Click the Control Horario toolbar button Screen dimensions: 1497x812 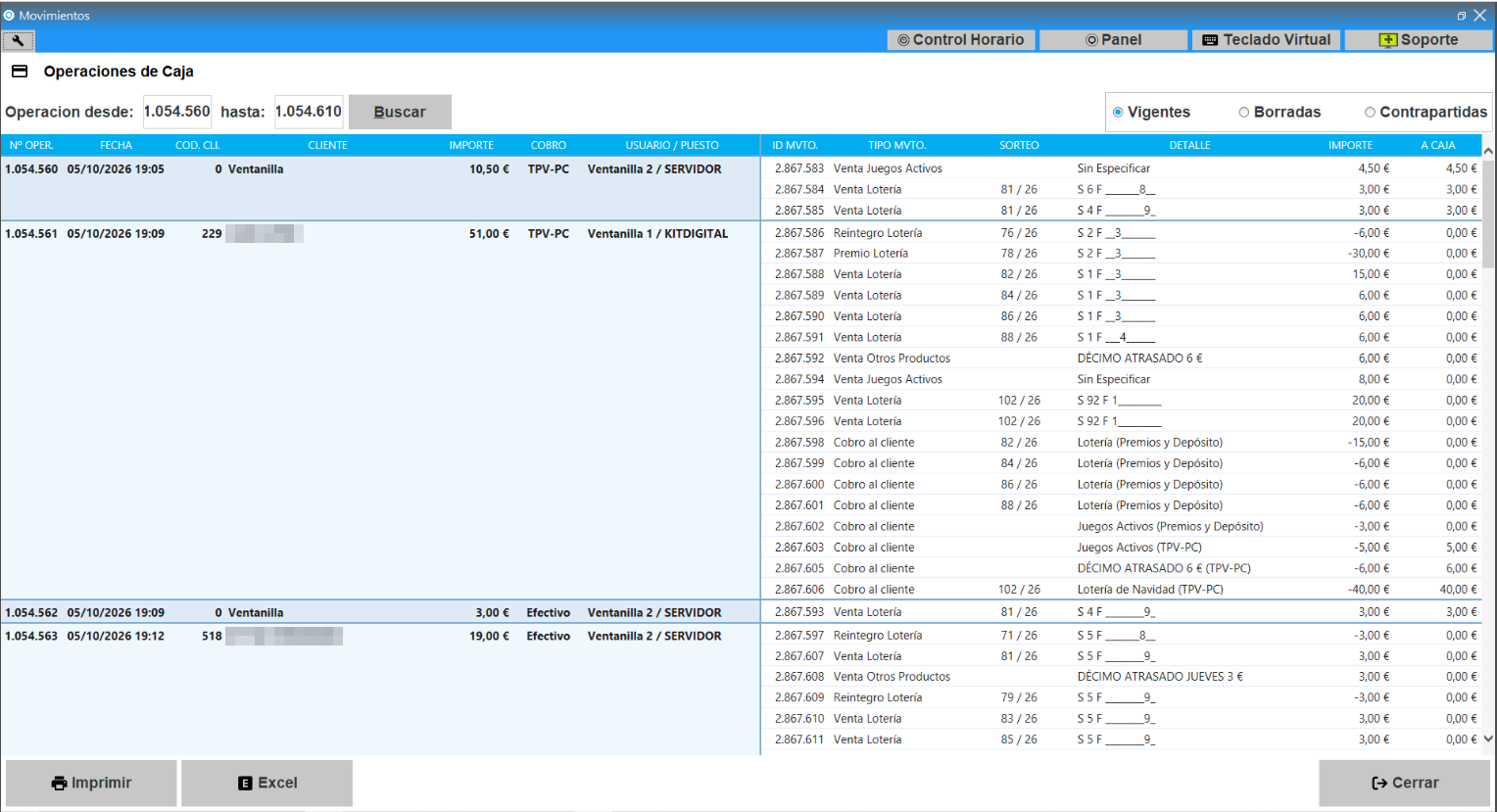pyautogui.click(x=961, y=40)
